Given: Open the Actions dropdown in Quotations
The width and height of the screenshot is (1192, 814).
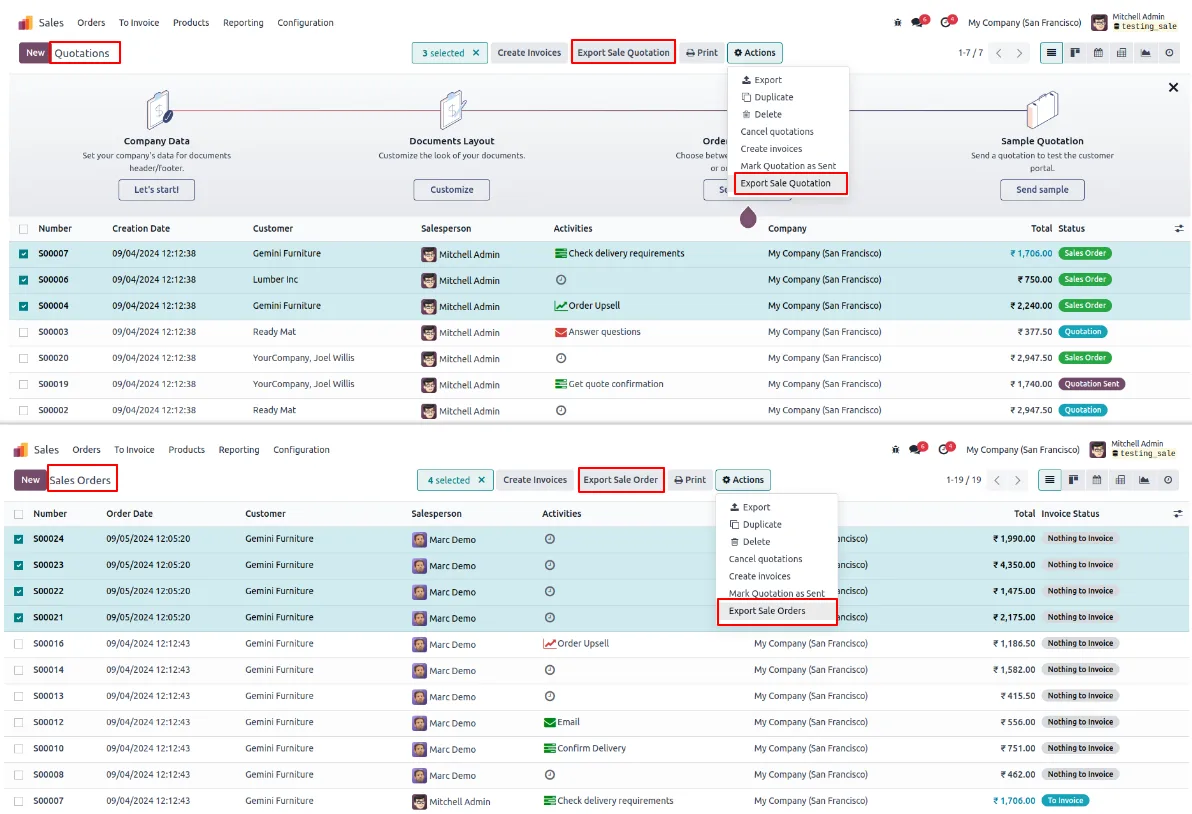Looking at the screenshot, I should click(755, 52).
